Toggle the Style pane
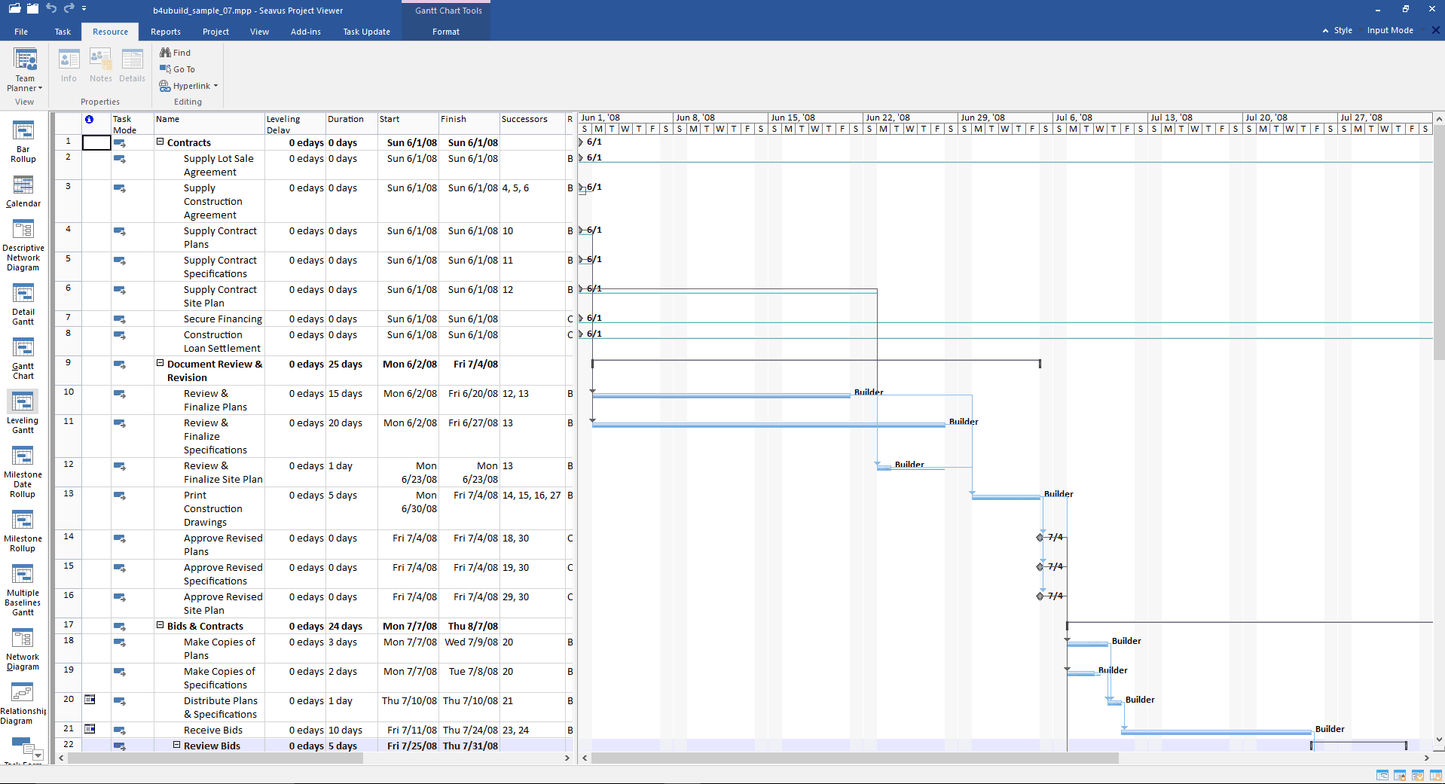Viewport: 1445px width, 784px height. (1341, 30)
